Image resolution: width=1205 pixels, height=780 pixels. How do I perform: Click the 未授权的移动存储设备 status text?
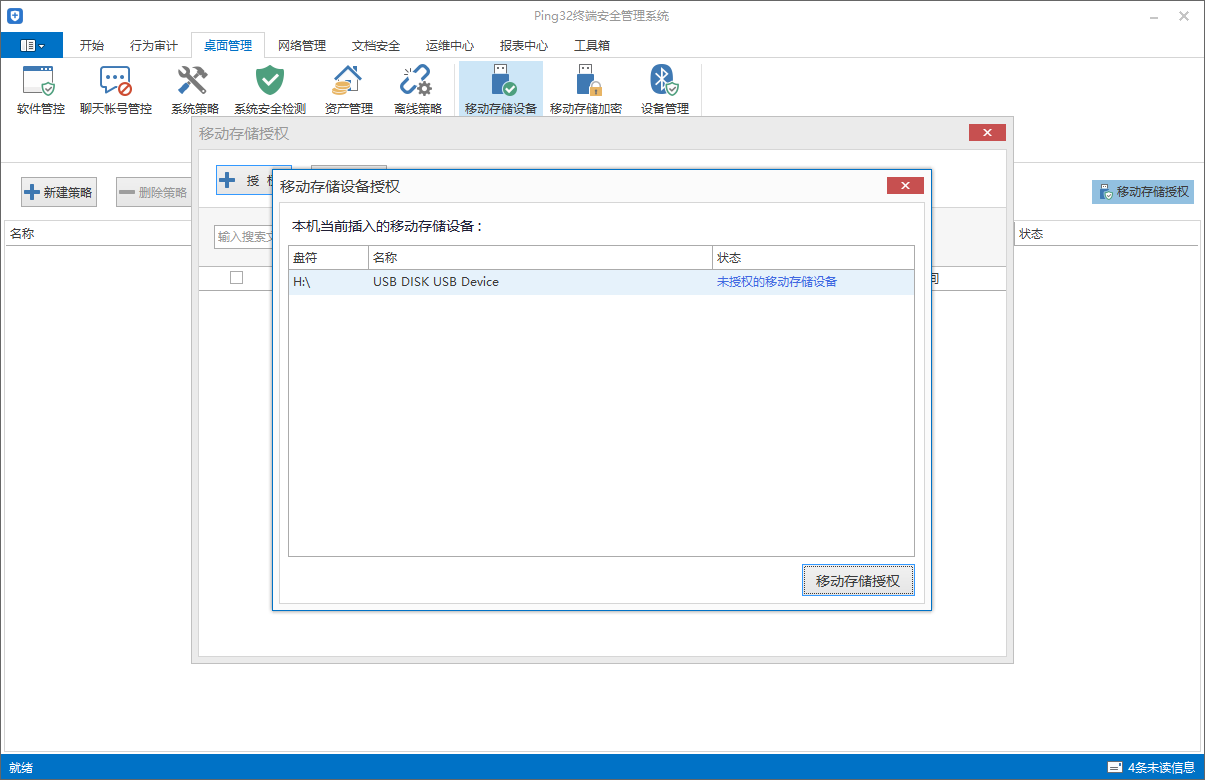pos(777,282)
